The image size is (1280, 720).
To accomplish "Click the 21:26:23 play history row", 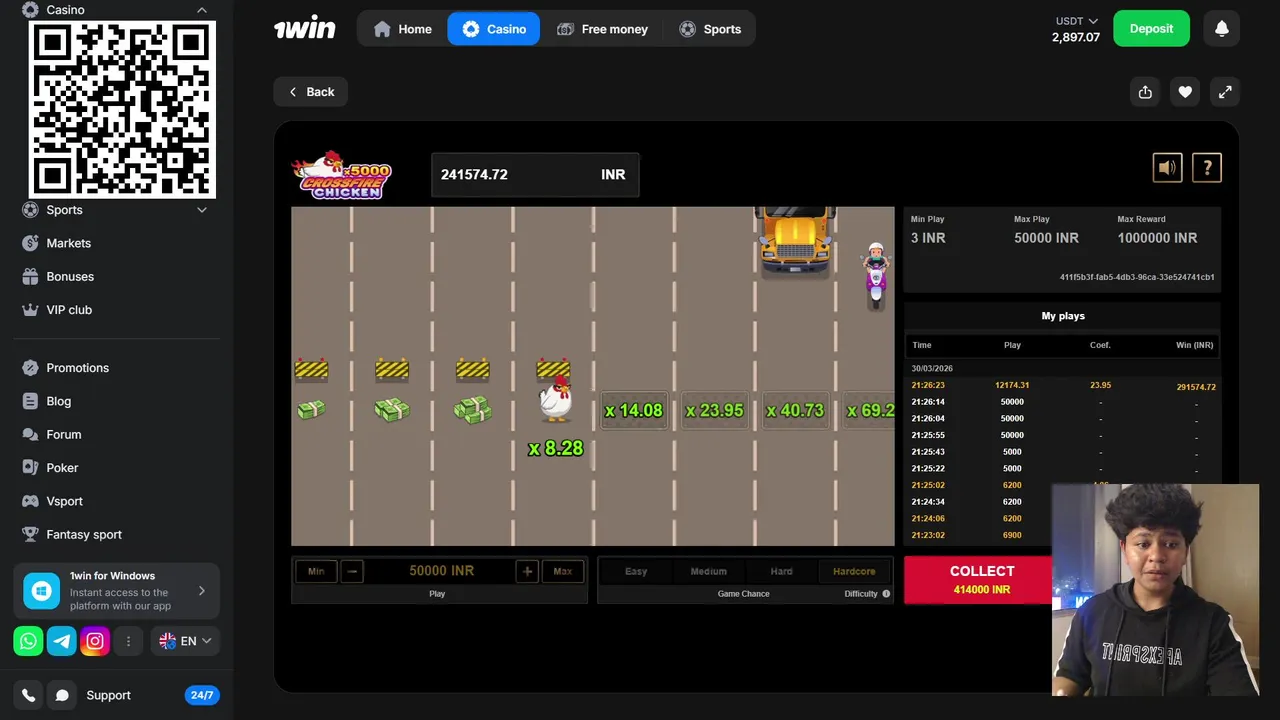I will [x=1063, y=385].
